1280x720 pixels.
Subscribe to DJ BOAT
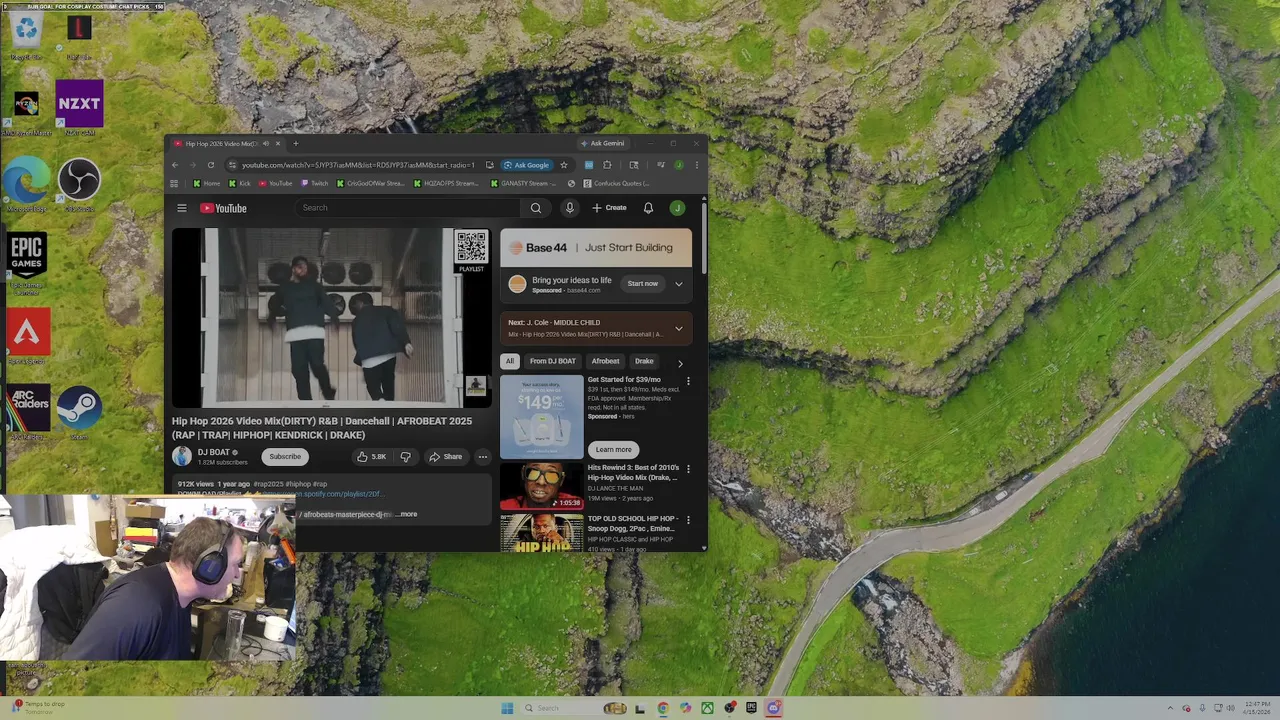[285, 457]
